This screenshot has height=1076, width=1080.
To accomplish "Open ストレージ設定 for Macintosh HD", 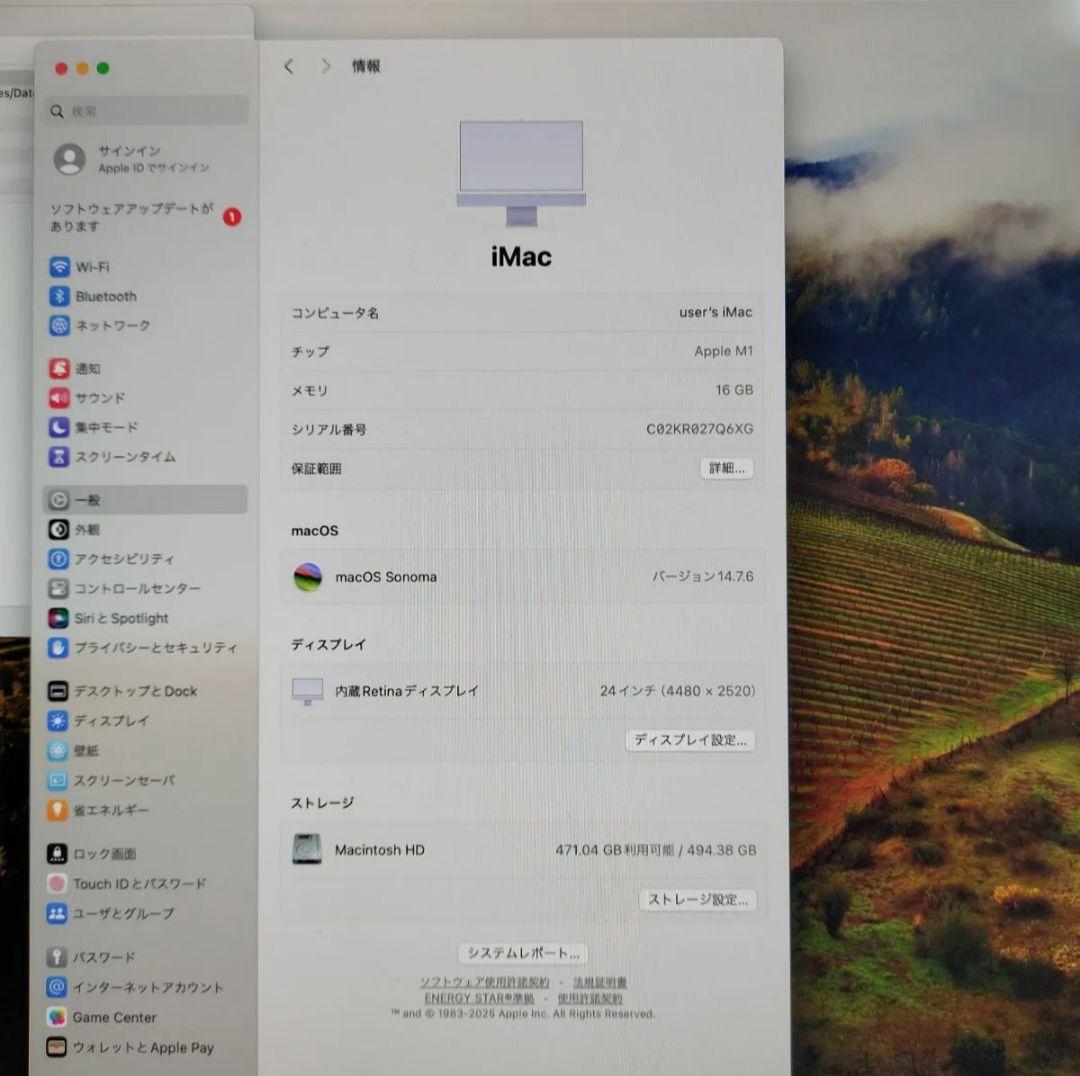I will click(x=698, y=900).
